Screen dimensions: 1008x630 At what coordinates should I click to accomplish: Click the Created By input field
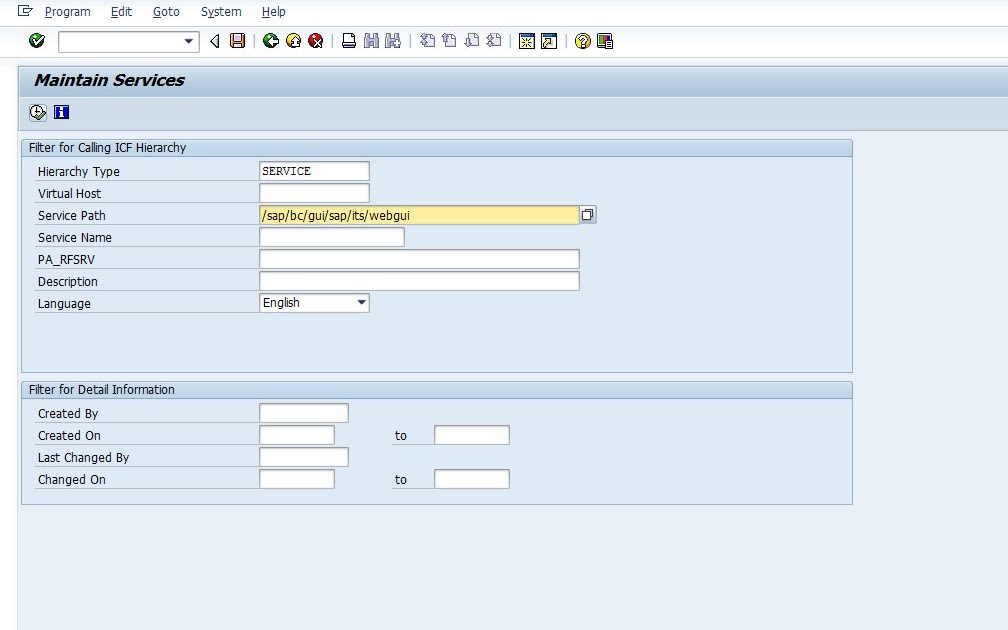(303, 412)
